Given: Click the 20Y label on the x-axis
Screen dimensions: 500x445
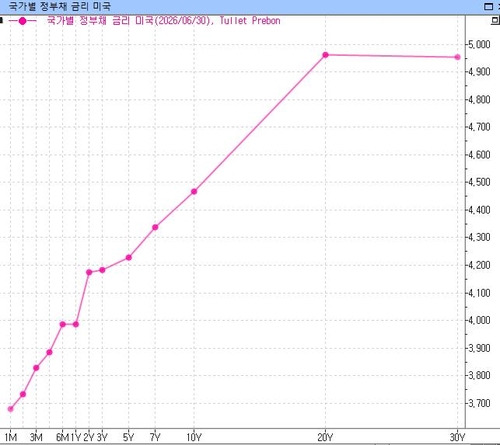Looking at the screenshot, I should 325,437.
